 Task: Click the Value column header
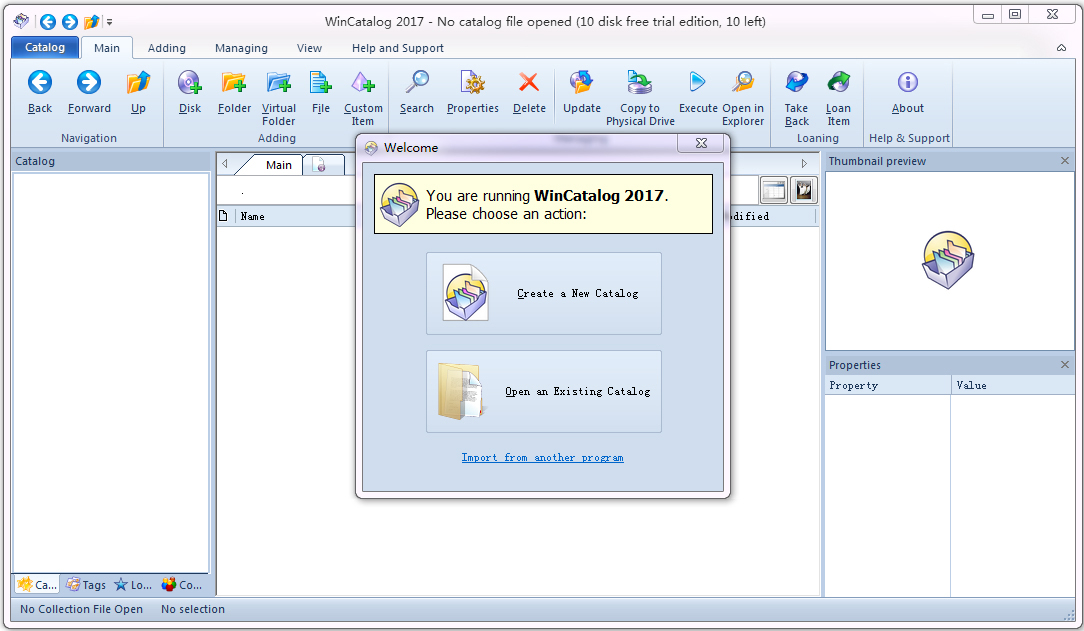[1013, 386]
